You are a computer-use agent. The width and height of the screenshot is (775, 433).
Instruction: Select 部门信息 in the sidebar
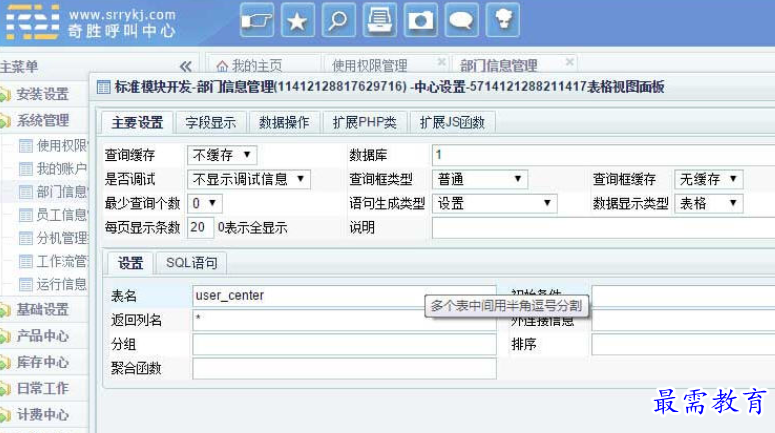pyautogui.click(x=52, y=192)
